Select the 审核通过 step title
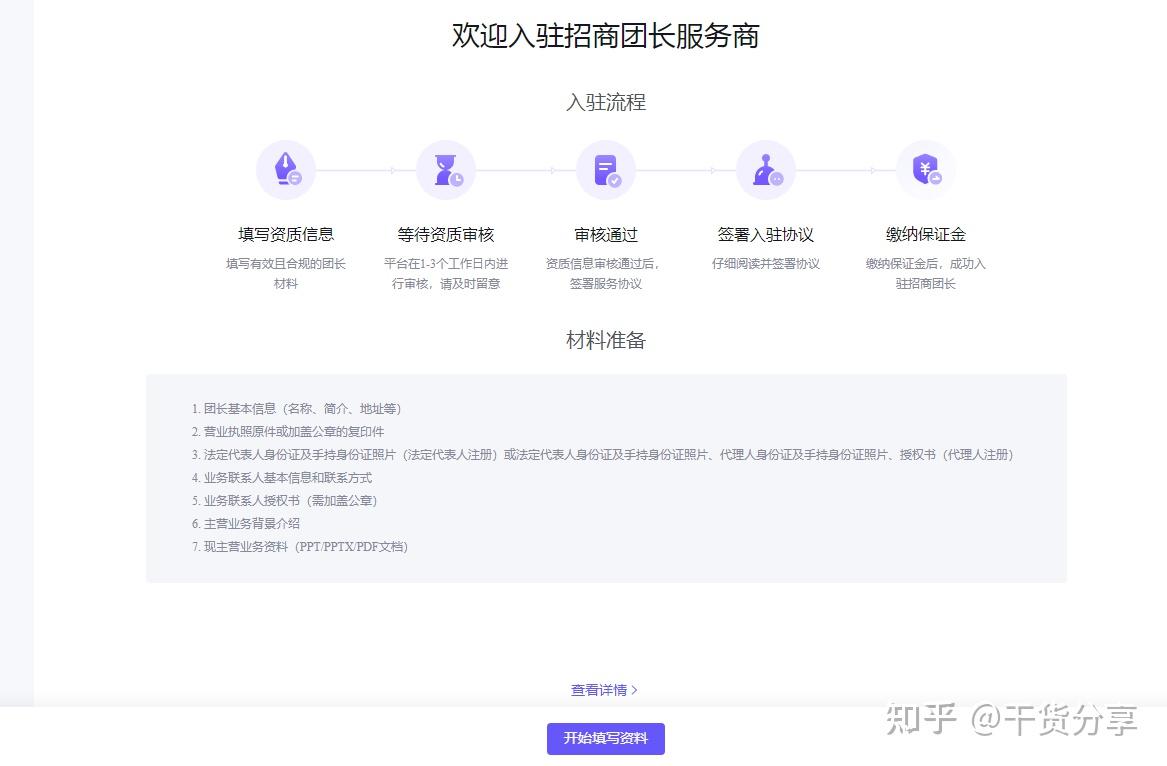Screen dimensions: 1167x766 tap(606, 234)
